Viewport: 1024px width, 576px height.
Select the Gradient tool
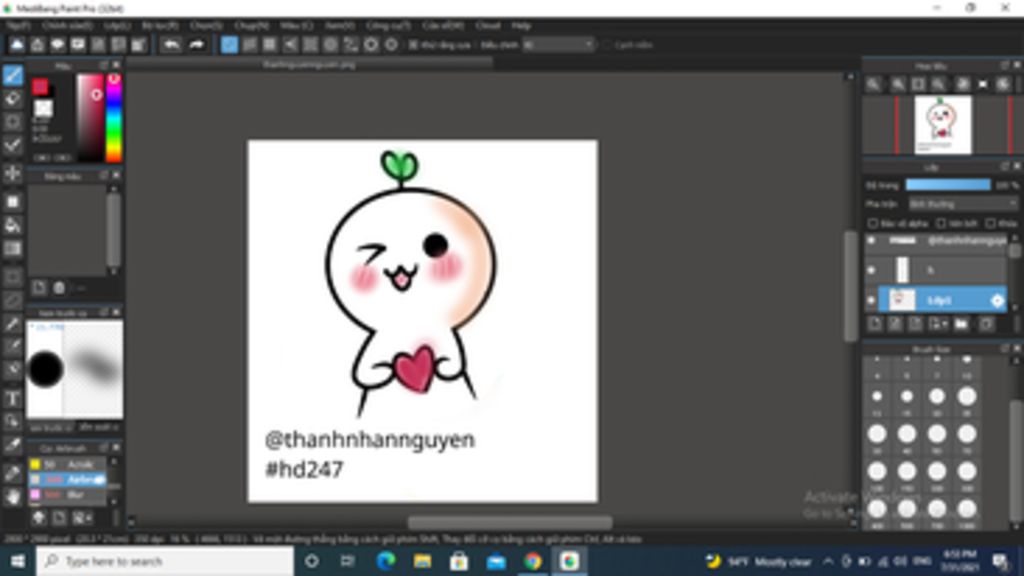(x=12, y=249)
